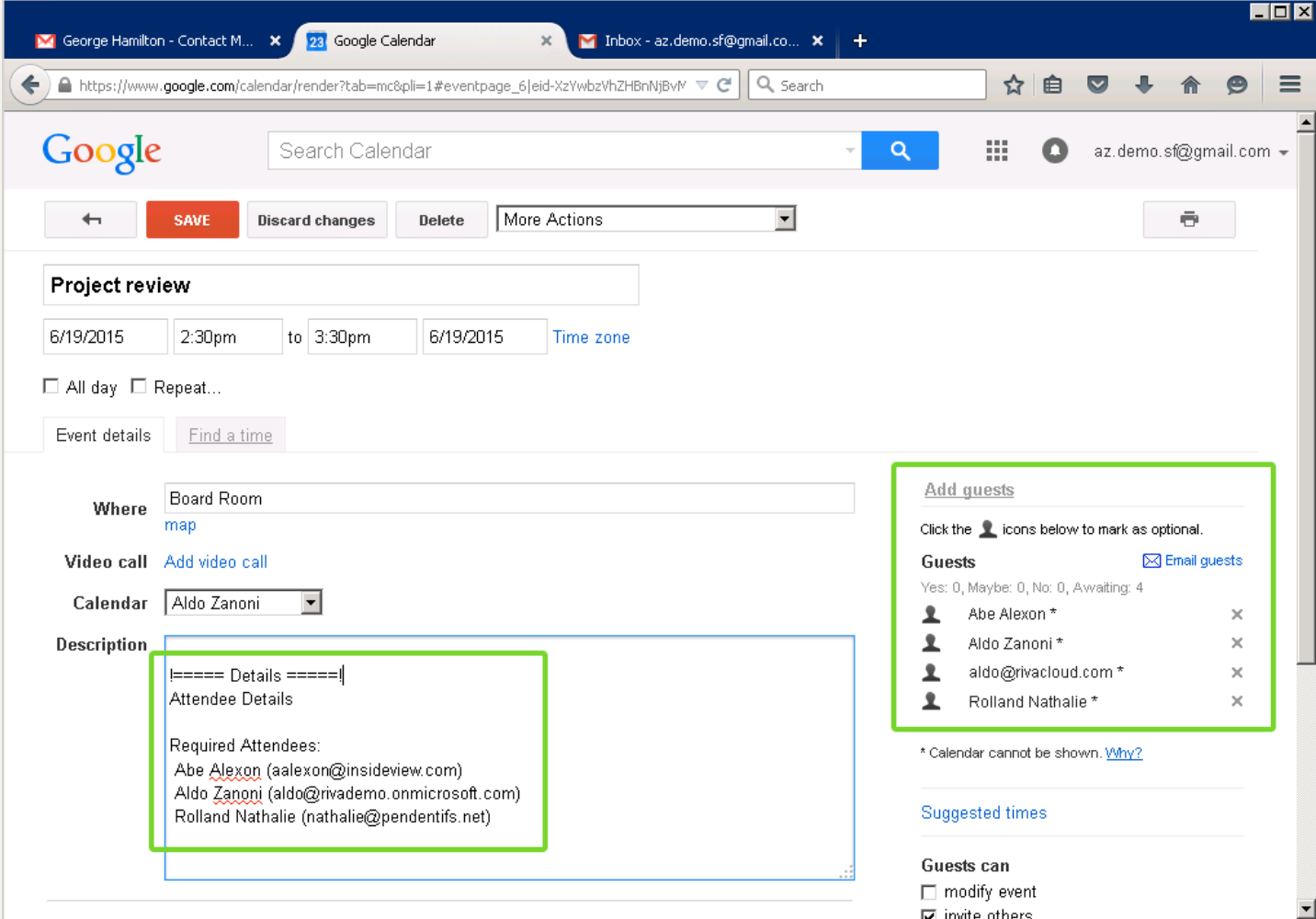Image resolution: width=1316 pixels, height=919 pixels.
Task: Remove guest aldo@rivacloud.com
Action: [x=1237, y=673]
